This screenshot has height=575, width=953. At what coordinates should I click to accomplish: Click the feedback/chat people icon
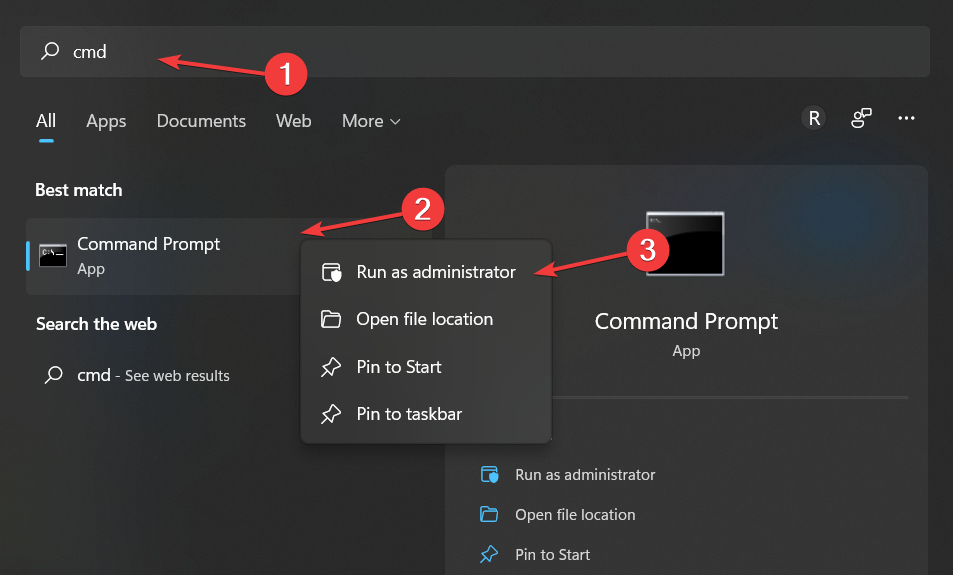[861, 118]
